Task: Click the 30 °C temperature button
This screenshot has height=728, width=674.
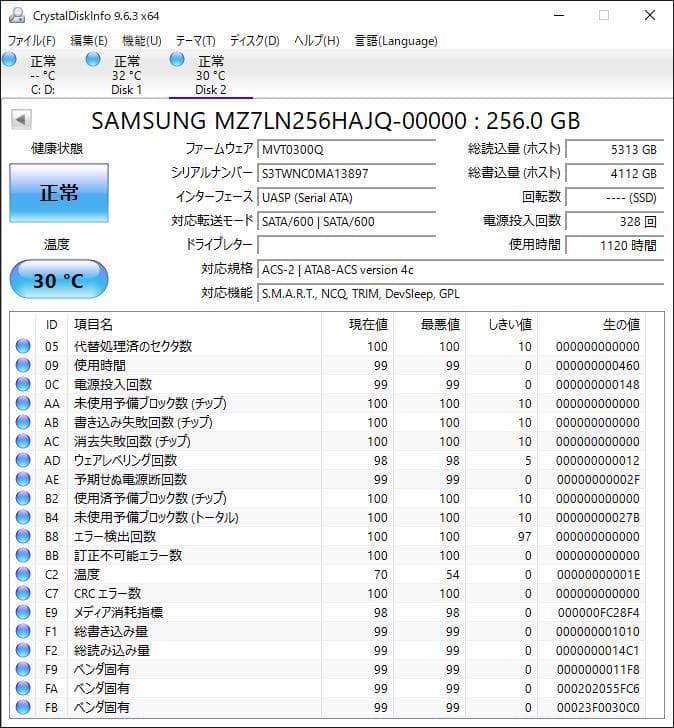Action: [x=59, y=280]
